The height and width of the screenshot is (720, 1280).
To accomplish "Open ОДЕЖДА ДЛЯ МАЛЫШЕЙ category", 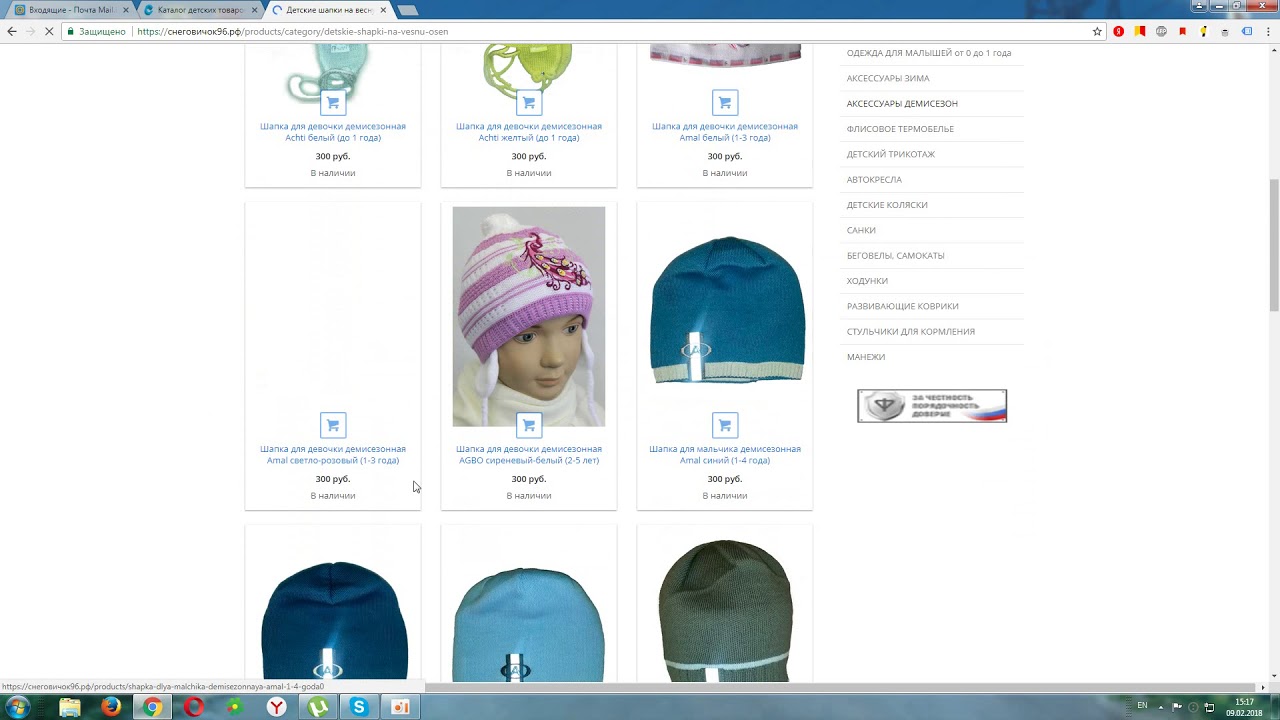I will (929, 53).
